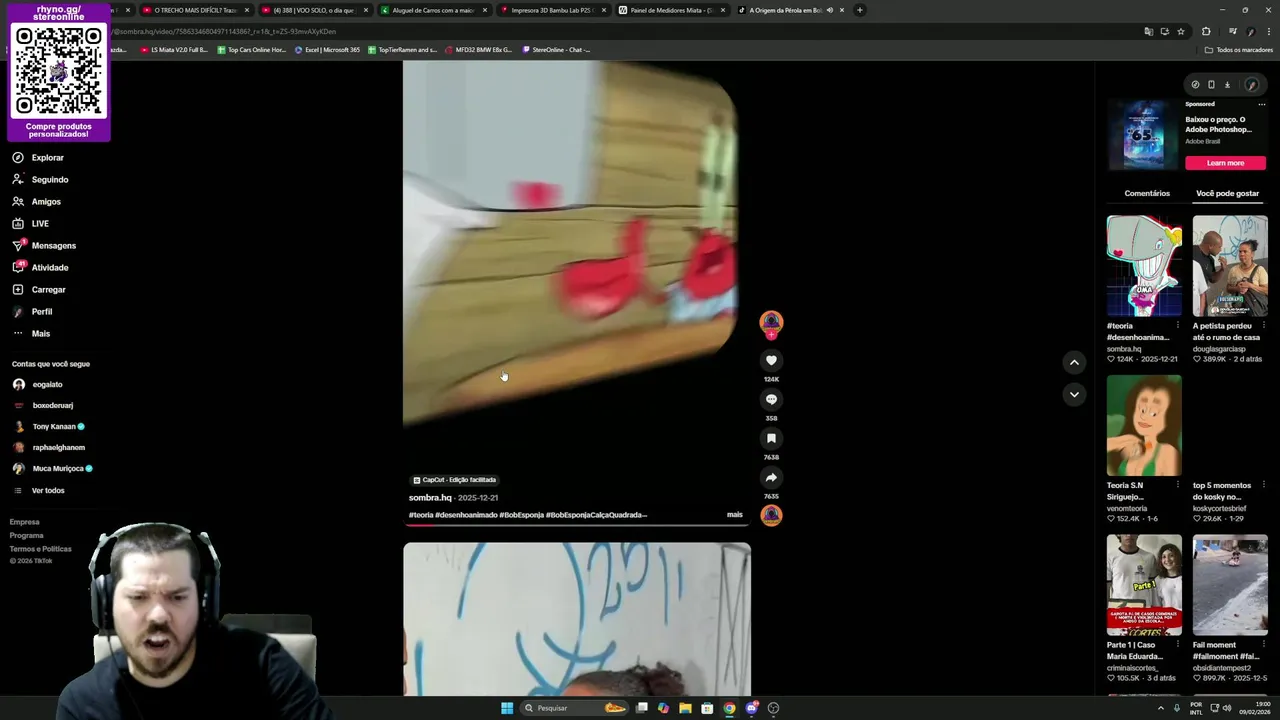This screenshot has width=1280, height=720.
Task: Open 'Excel | Microsoft 365' bookmark
Action: tap(327, 50)
